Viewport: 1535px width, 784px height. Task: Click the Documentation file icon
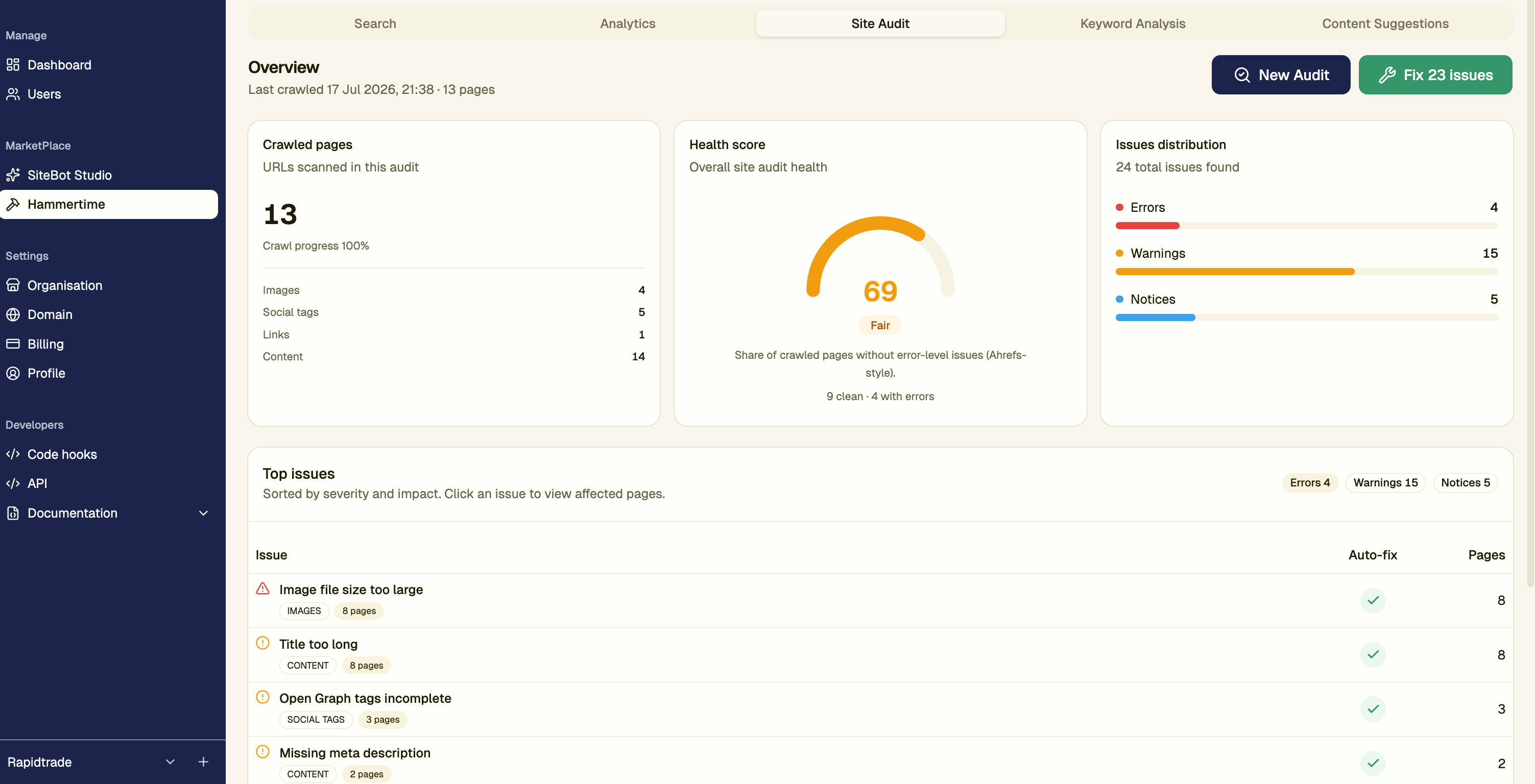(13, 513)
